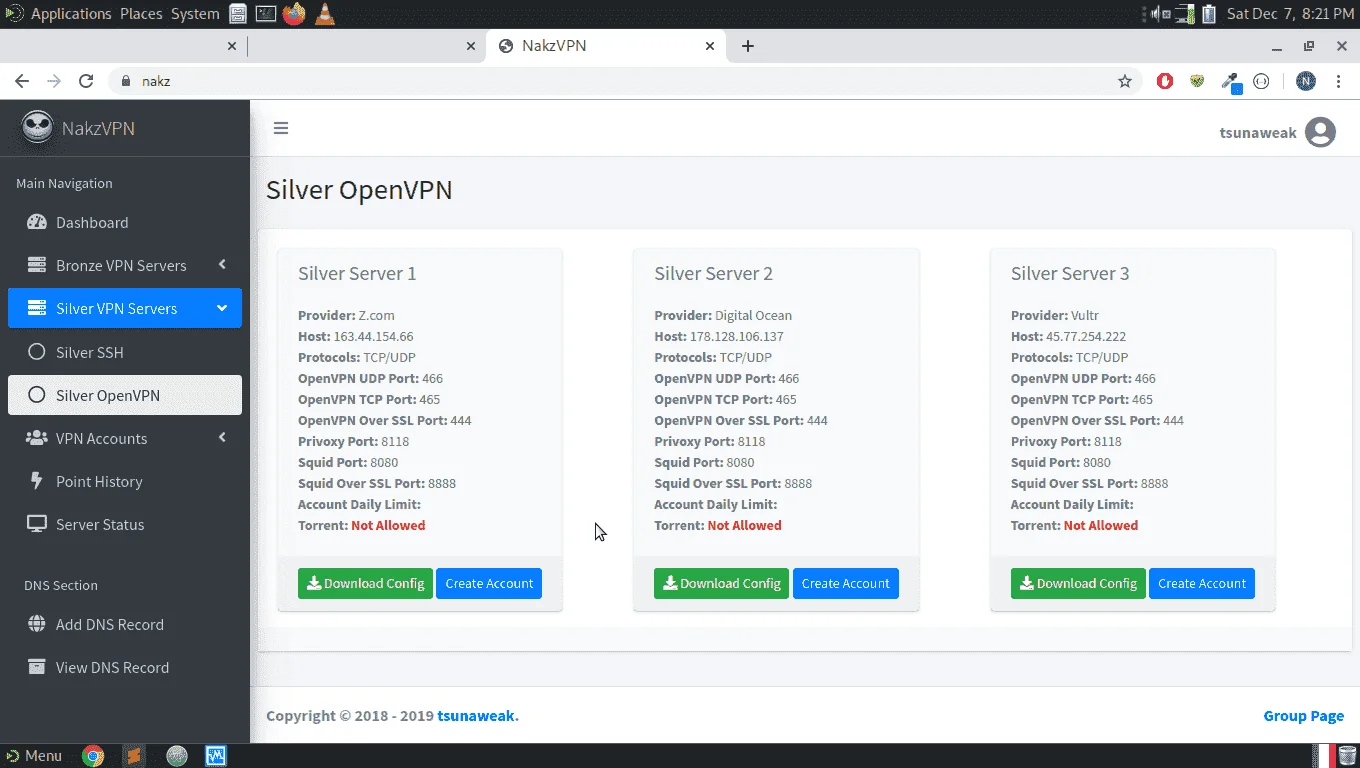Click the Silver VPN Servers server icon
This screenshot has height=768, width=1360.
point(37,308)
